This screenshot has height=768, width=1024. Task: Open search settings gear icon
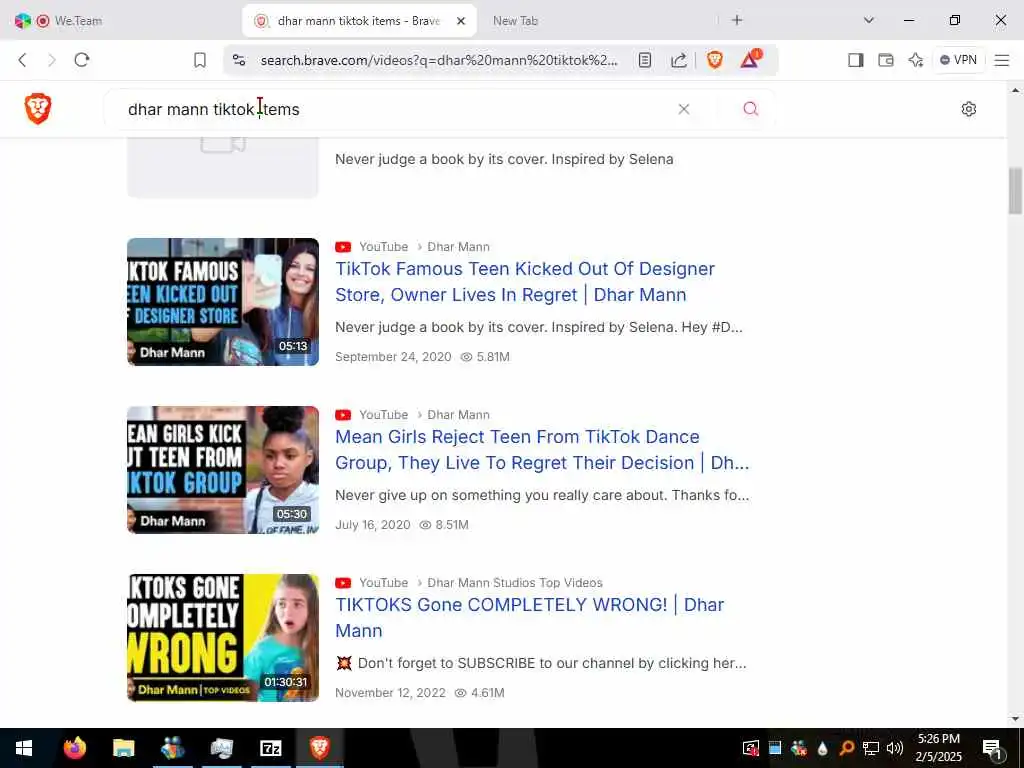pos(968,109)
